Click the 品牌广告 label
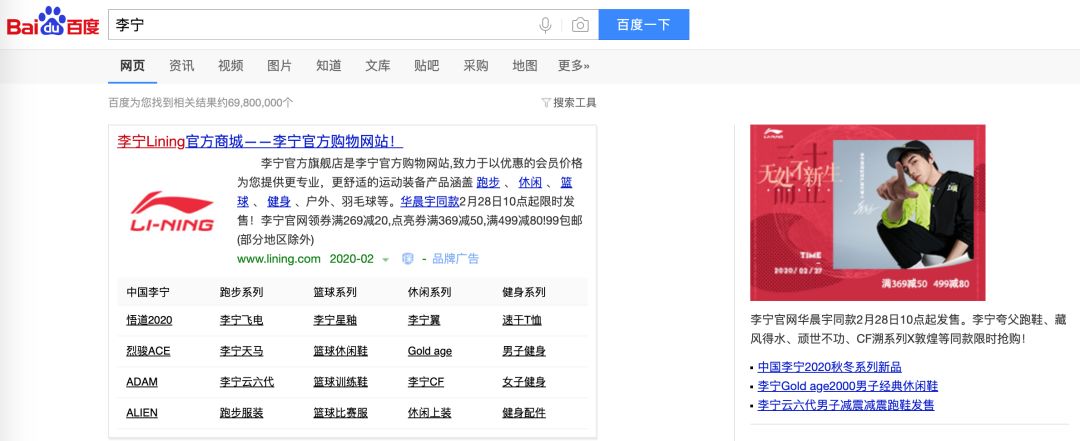The height and width of the screenshot is (441, 1080). [455, 259]
